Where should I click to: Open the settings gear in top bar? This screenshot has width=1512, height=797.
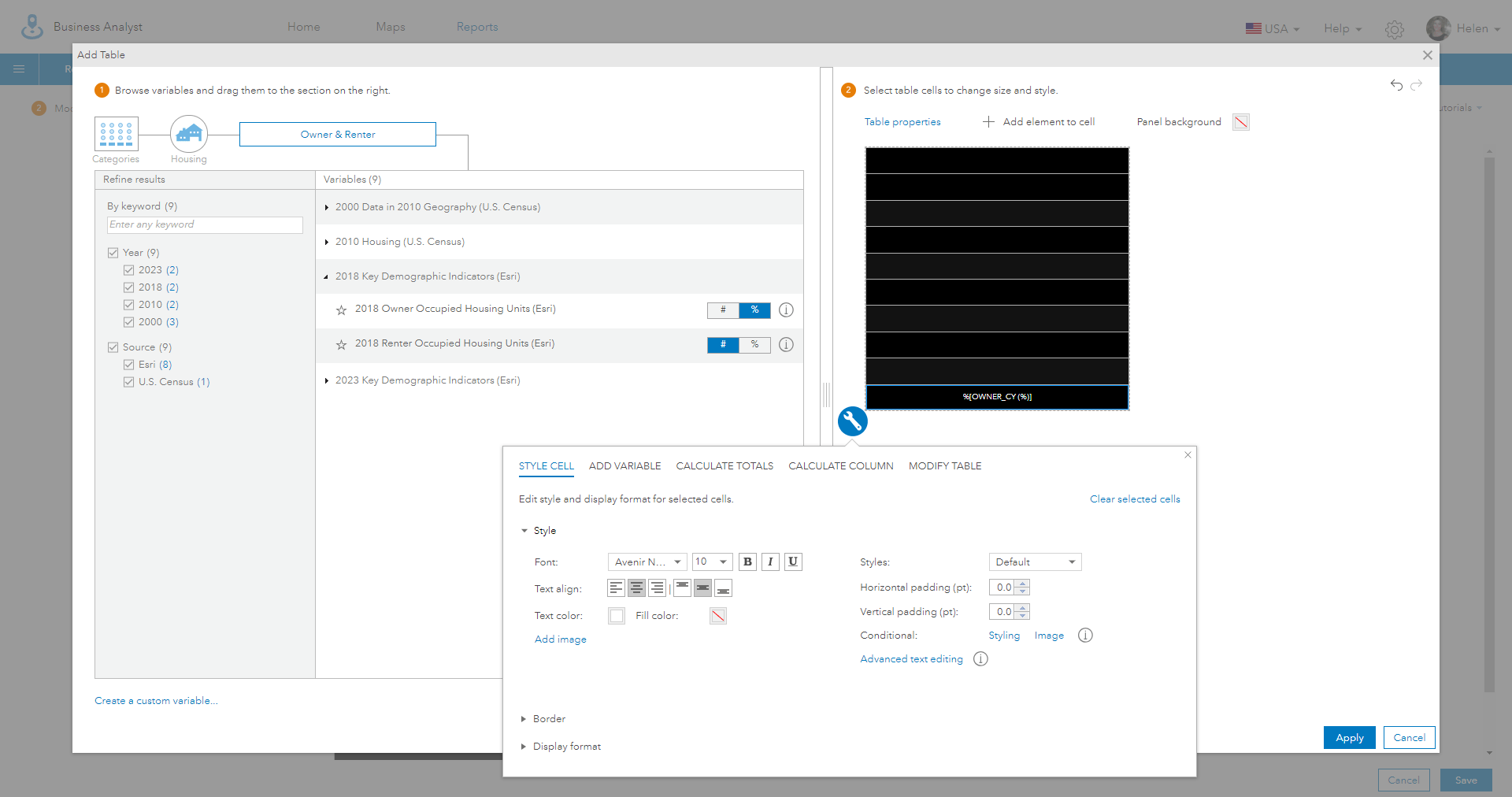[1395, 30]
